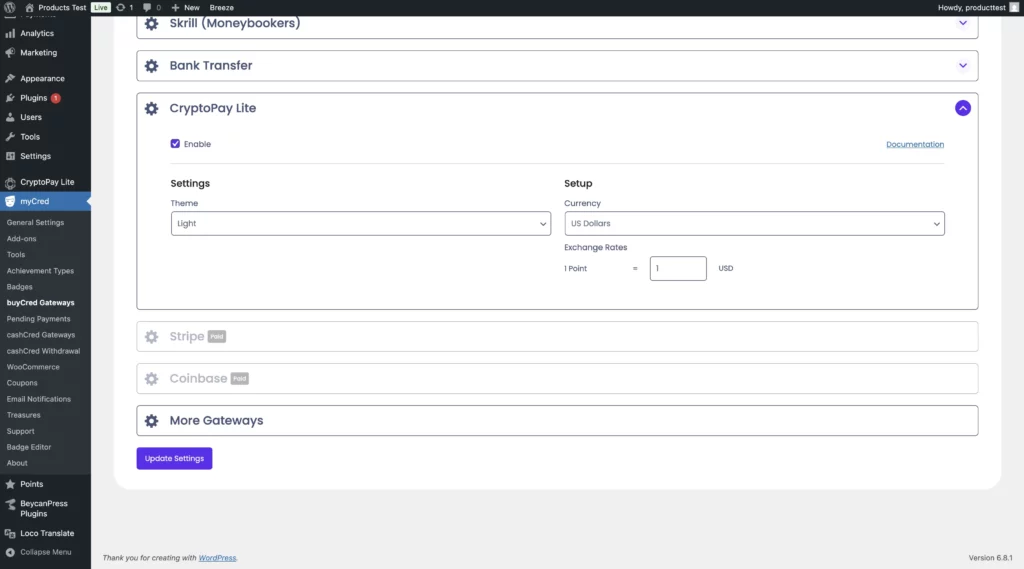The image size is (1024, 569).
Task: Click the Points star icon in sidebar
Action: coord(10,484)
